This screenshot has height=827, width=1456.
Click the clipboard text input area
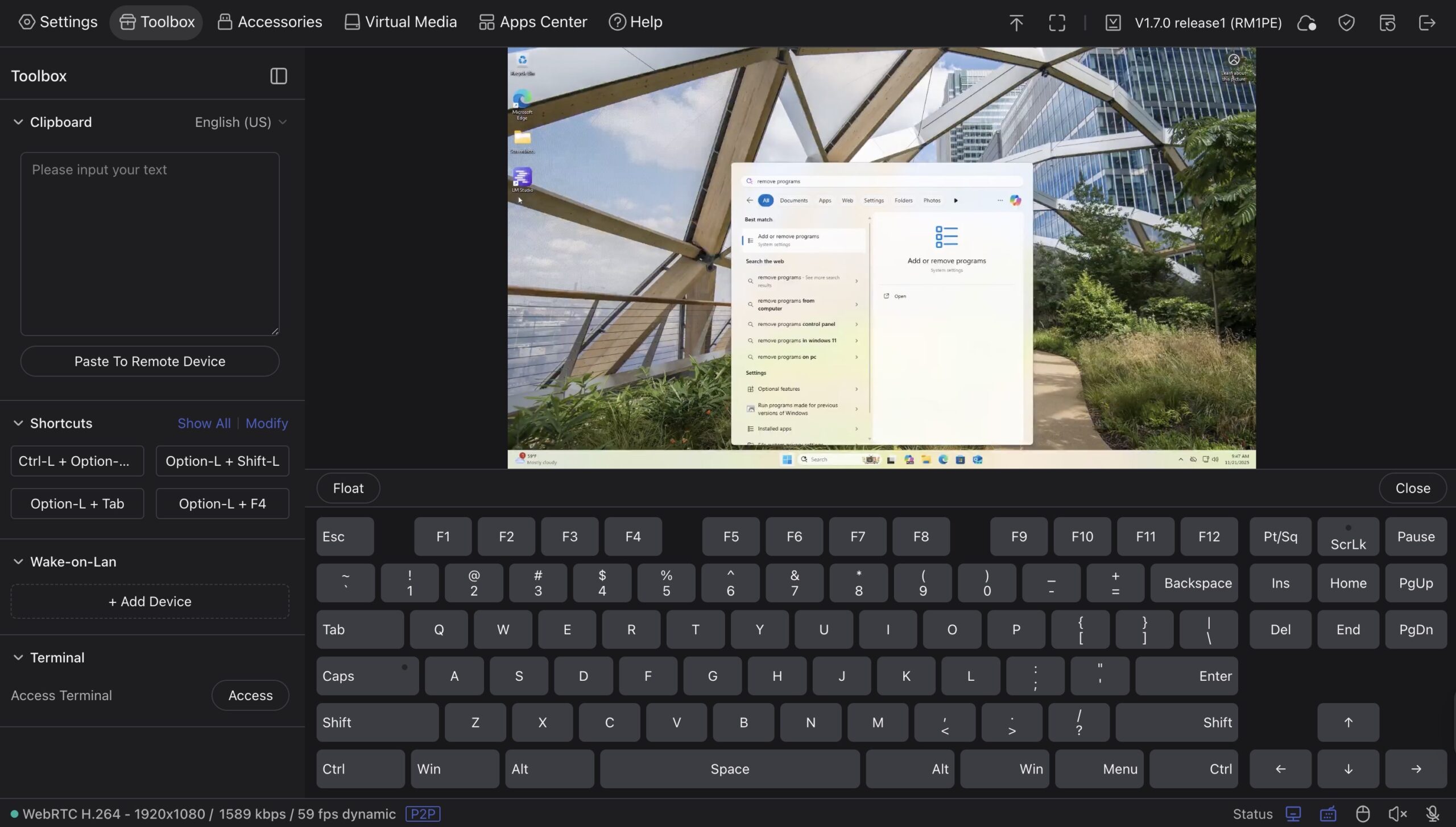(150, 243)
